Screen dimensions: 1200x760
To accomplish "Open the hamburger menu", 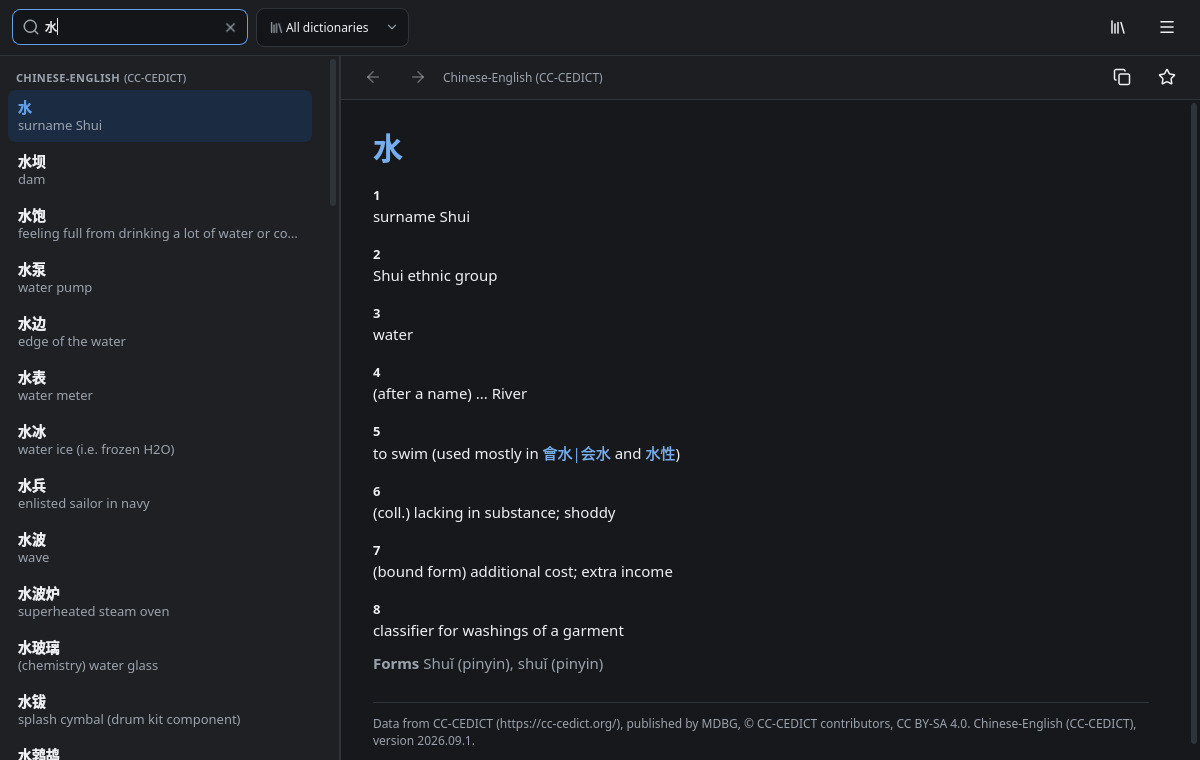I will coord(1167,27).
